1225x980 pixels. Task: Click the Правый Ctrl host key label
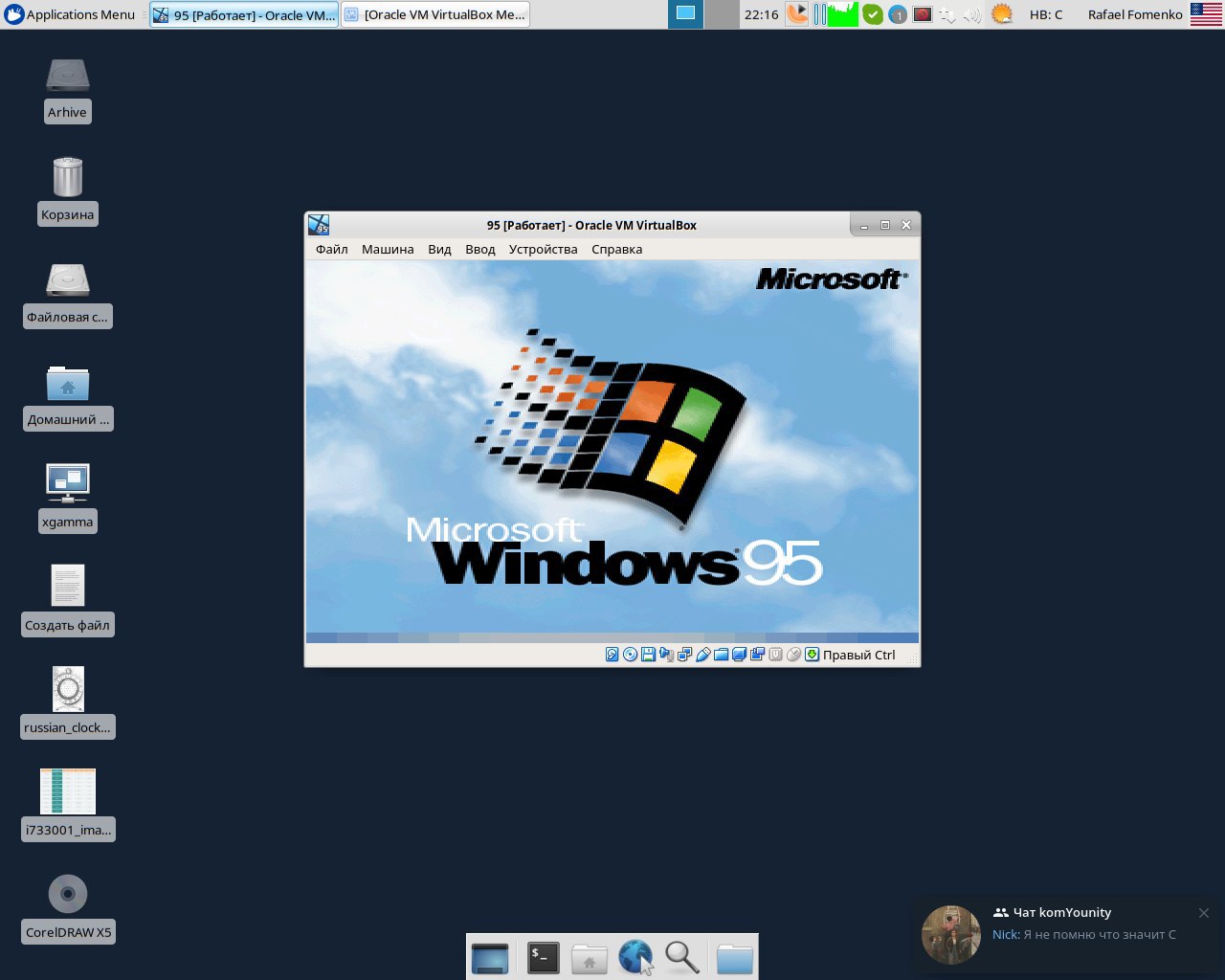click(859, 655)
